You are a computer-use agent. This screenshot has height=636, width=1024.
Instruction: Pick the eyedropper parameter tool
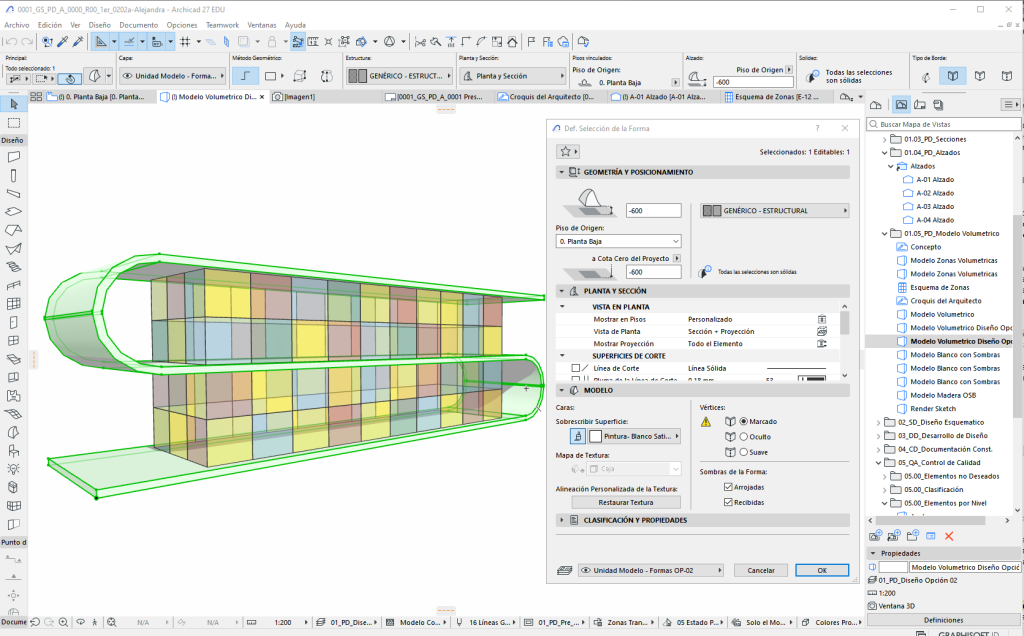point(61,41)
